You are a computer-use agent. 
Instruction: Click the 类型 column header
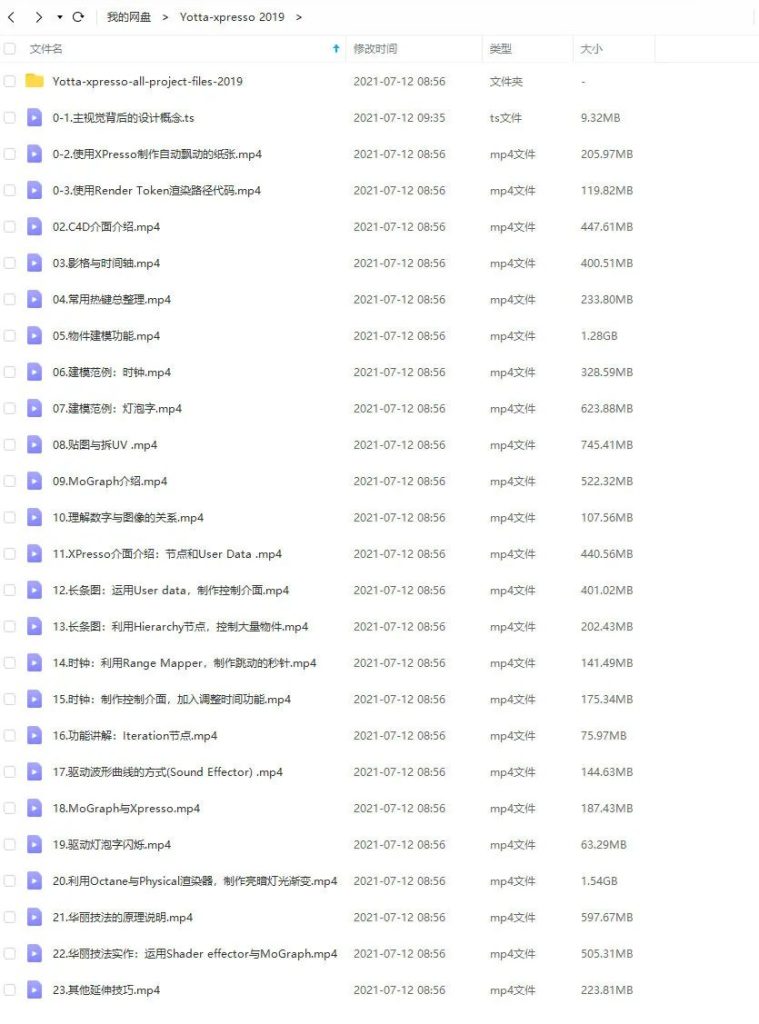[x=500, y=48]
